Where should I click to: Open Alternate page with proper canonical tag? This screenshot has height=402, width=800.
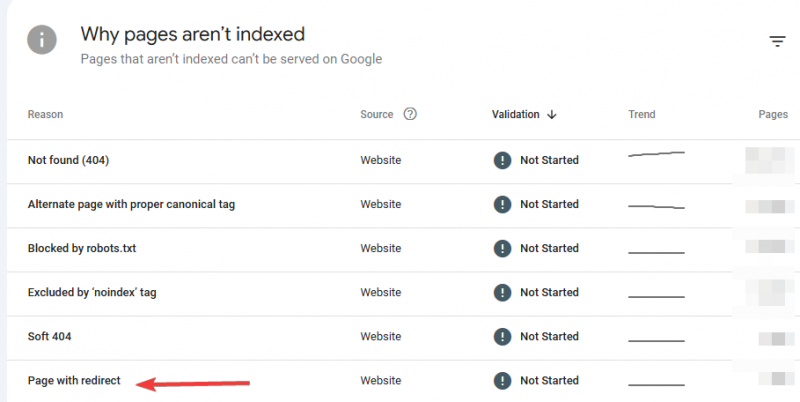point(131,204)
